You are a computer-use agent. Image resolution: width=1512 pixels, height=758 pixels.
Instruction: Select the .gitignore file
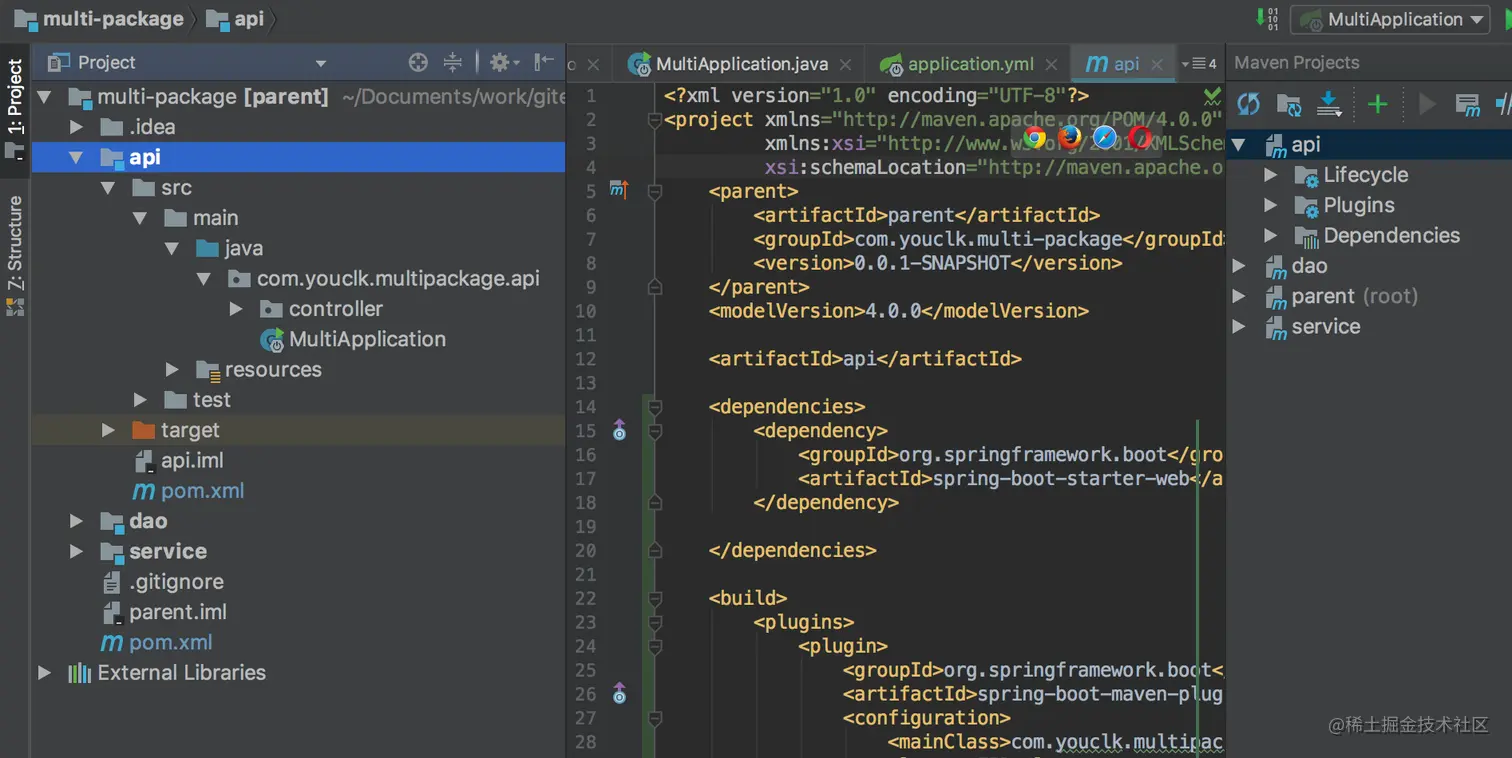163,582
